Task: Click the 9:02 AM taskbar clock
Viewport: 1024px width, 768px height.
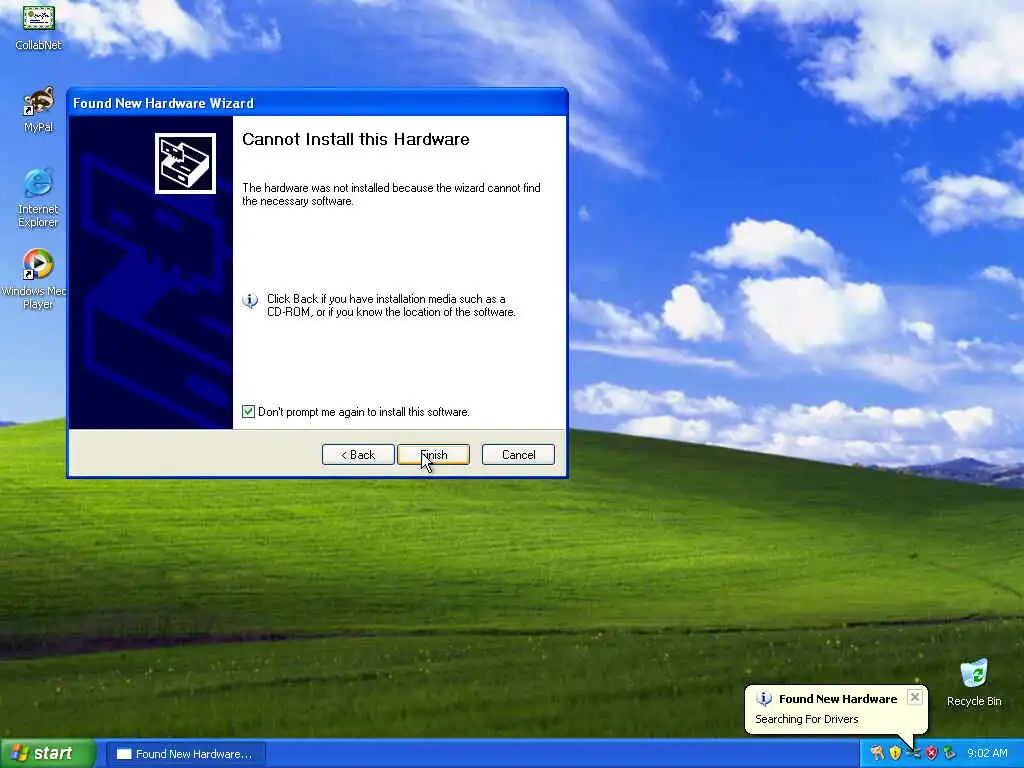Action: point(987,754)
